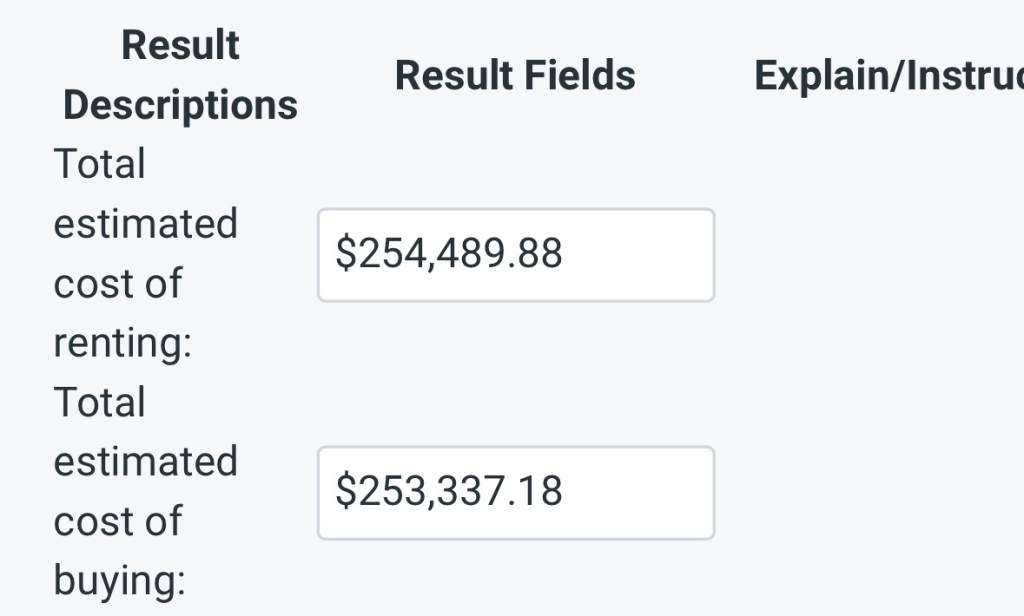This screenshot has height=616, width=1024.
Task: Click "Total" in the buying cost label
Action: (x=99, y=402)
